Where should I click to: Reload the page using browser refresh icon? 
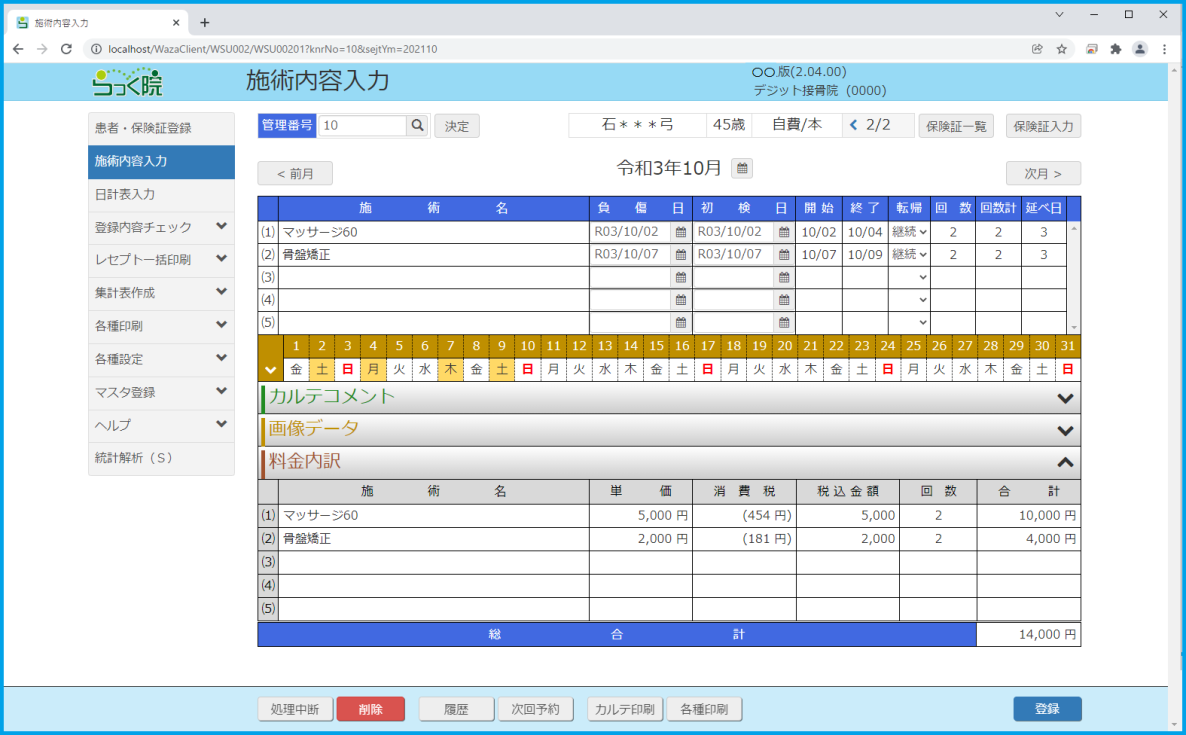click(66, 47)
